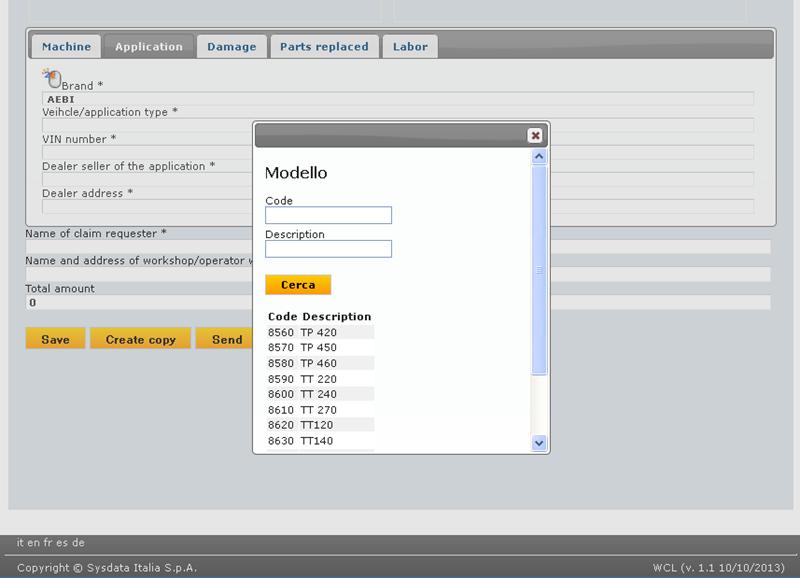The height and width of the screenshot is (578, 800).
Task: Click the dialog scrollbar down arrow
Action: click(x=539, y=443)
